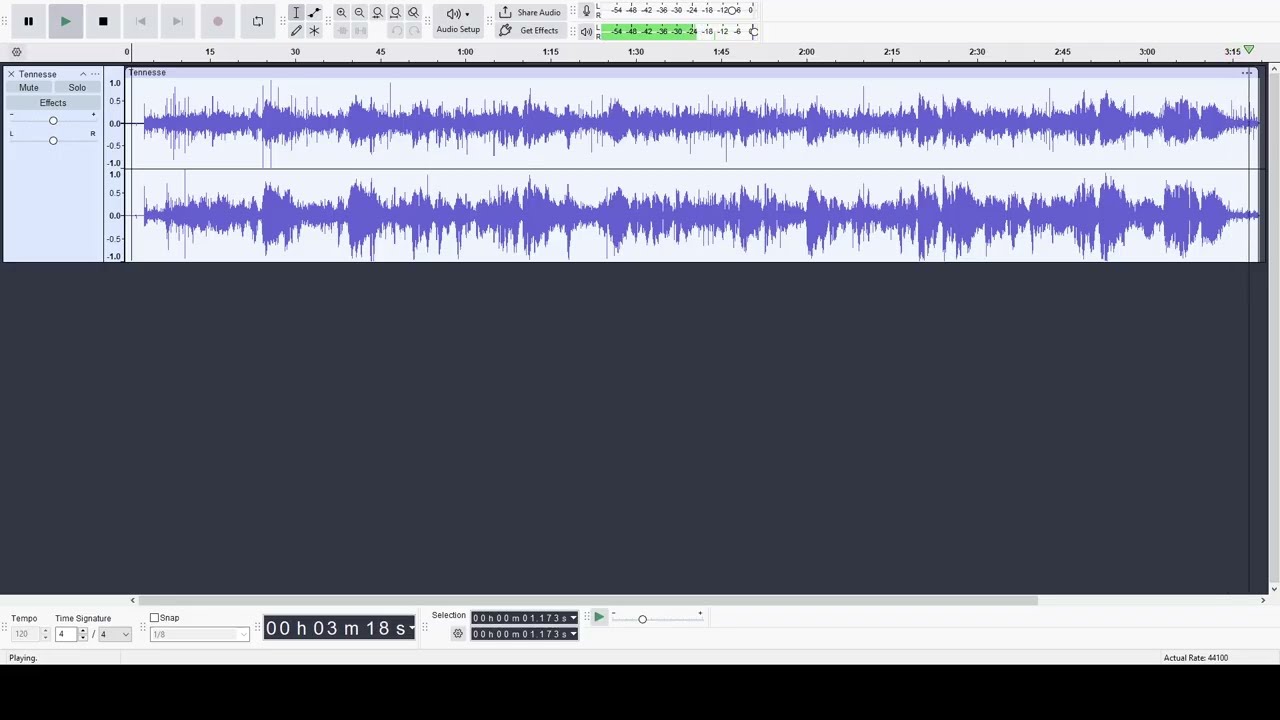Click the Zoom Out magnifier
Screen dimensions: 1280x720
[359, 12]
